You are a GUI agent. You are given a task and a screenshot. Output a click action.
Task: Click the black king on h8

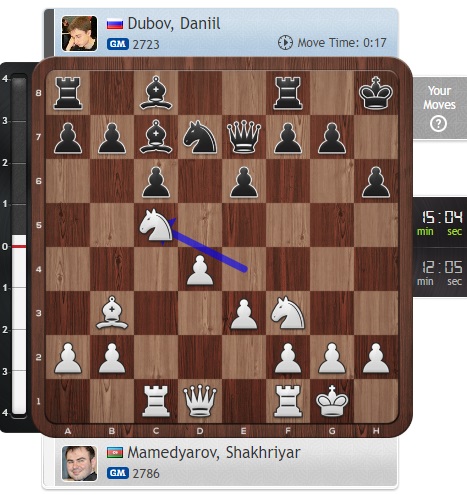[376, 93]
